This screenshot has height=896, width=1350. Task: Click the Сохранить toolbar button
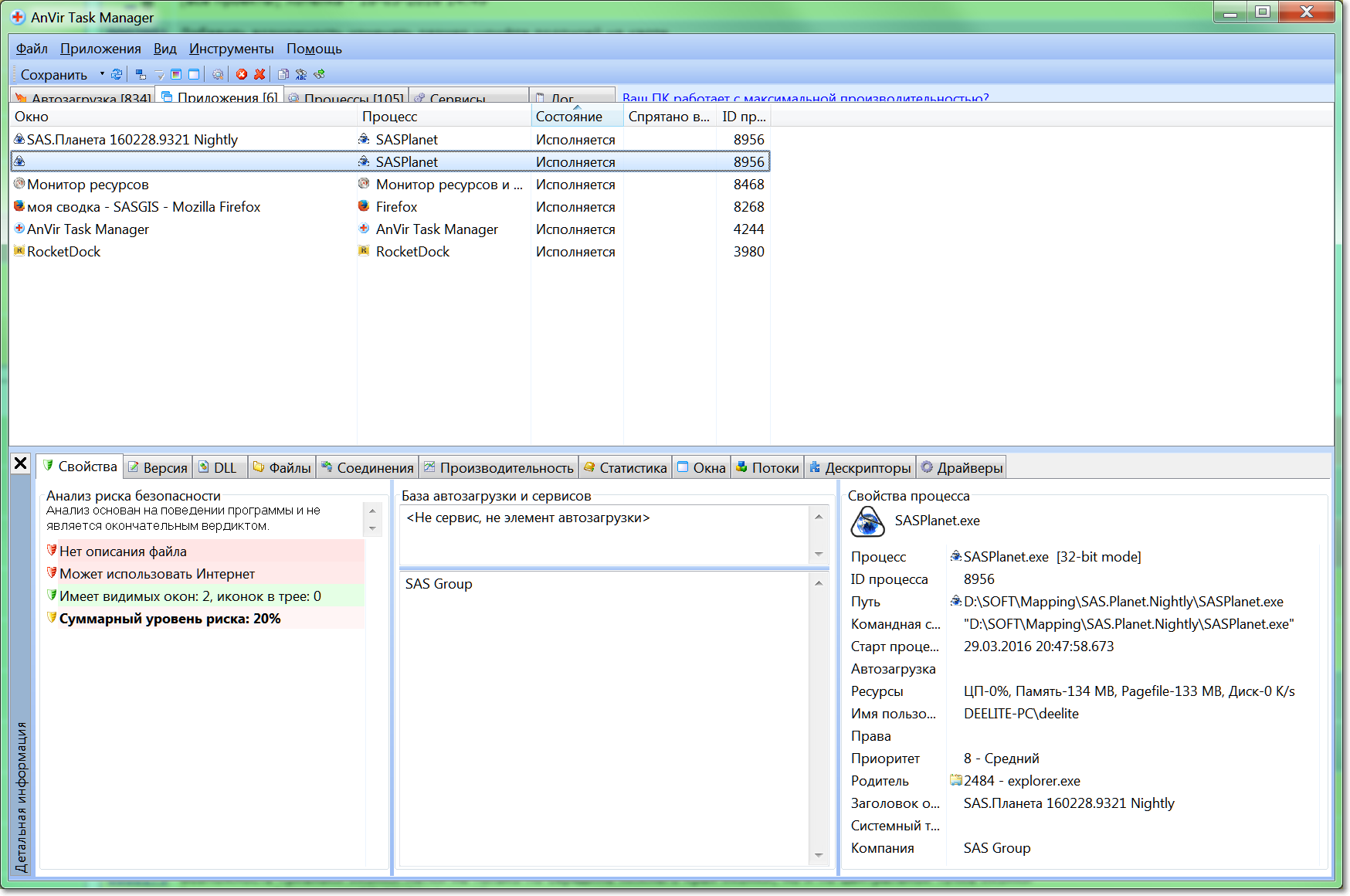(x=53, y=75)
